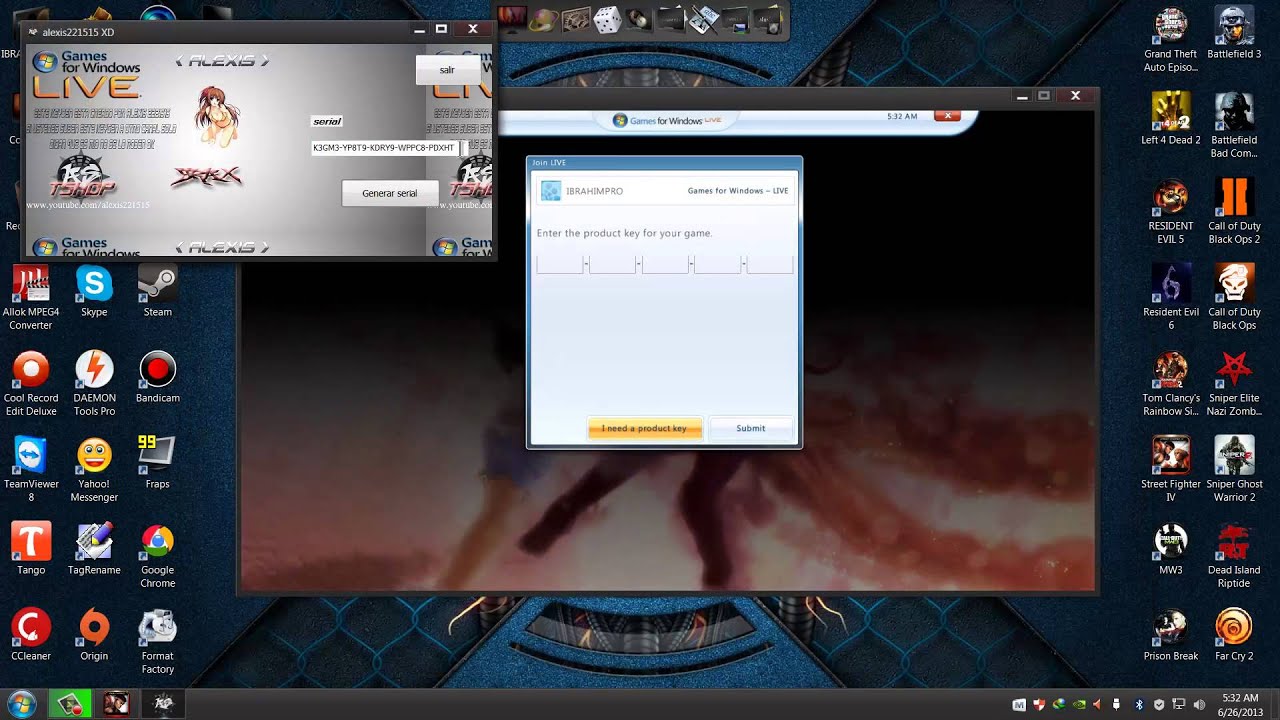The image size is (1280, 720).
Task: Open the Windows Start button
Action: pos(21,704)
